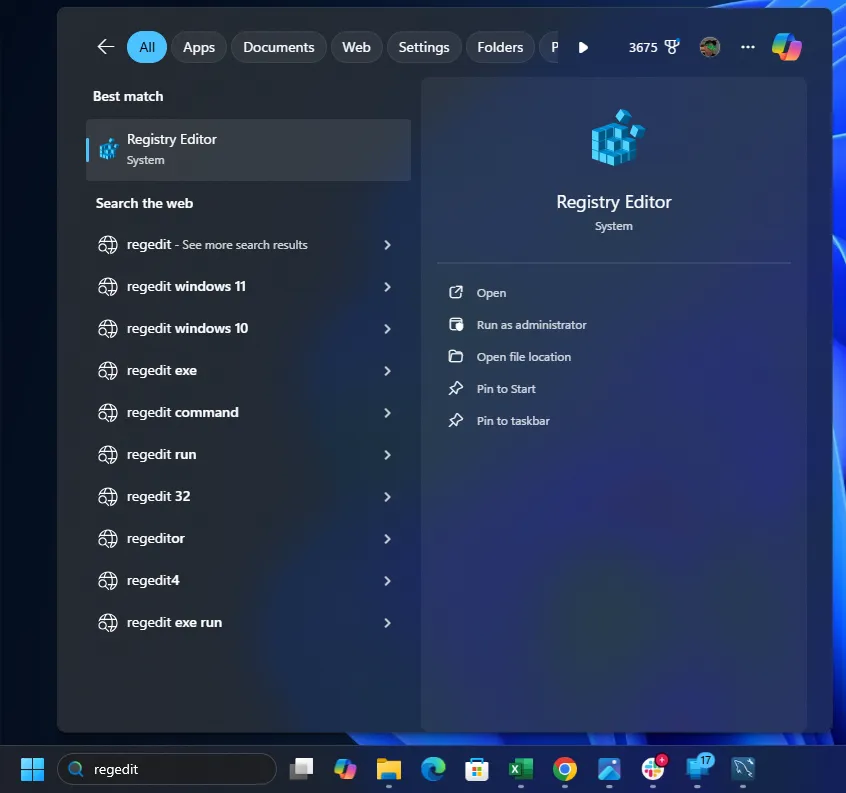Choose Open file location
This screenshot has height=793, width=846.
pyautogui.click(x=523, y=357)
